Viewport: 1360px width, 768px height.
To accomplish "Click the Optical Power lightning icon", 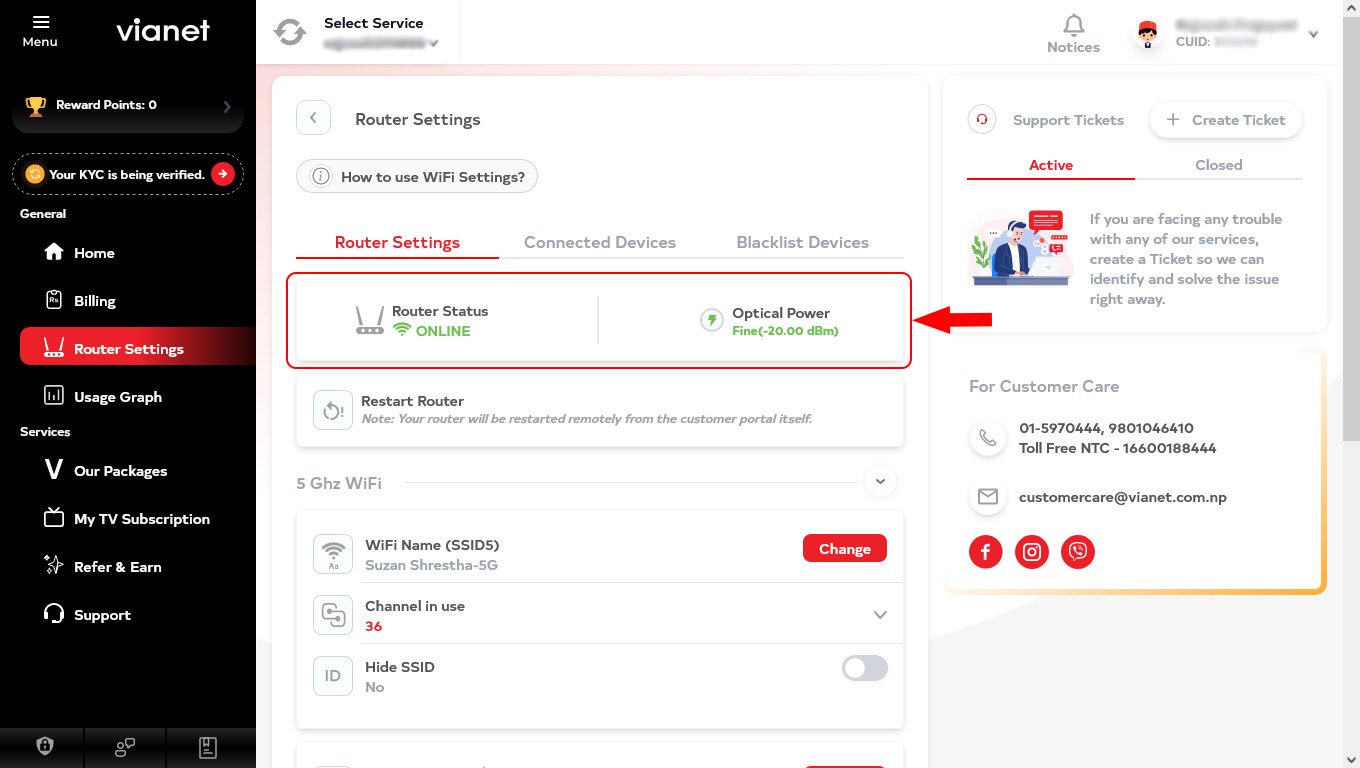I will point(711,320).
